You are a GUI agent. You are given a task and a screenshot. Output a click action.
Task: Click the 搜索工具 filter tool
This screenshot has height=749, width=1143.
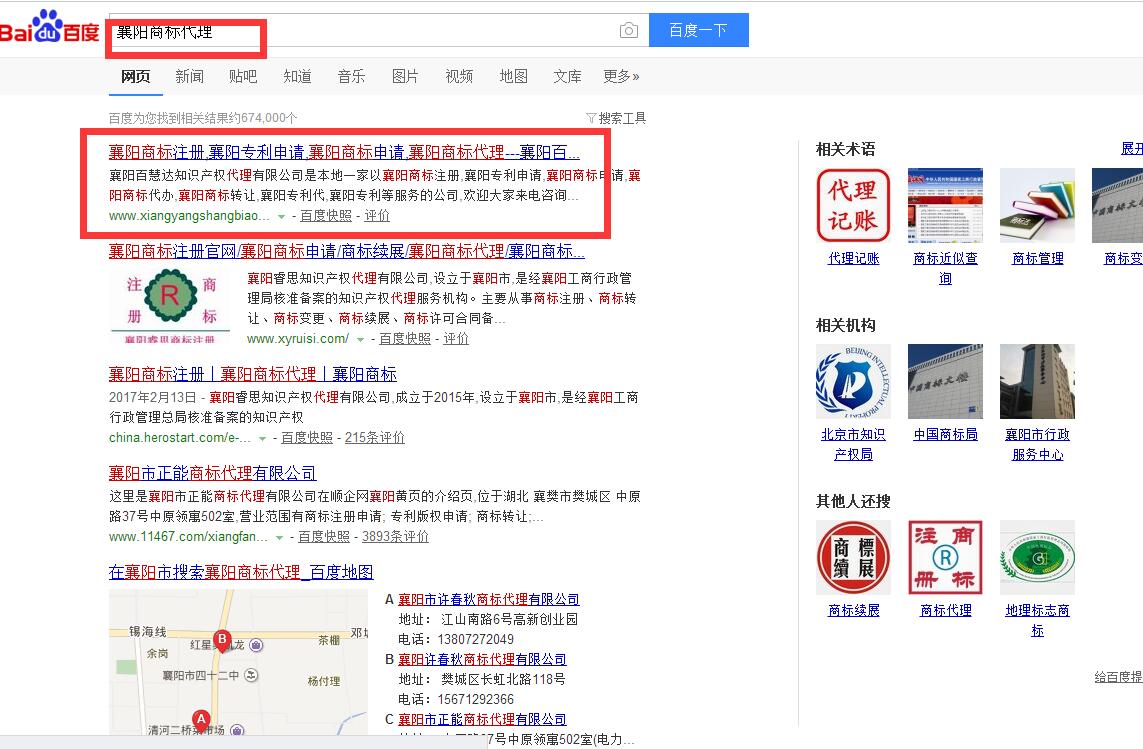coord(616,118)
